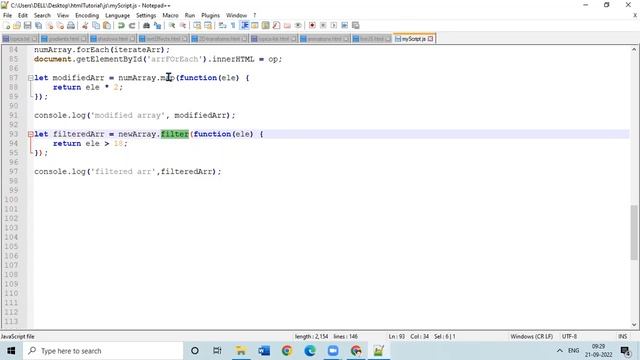Image resolution: width=640 pixels, height=360 pixels.
Task: Undo the last edit with the Undo arrow
Action: tap(121, 25)
